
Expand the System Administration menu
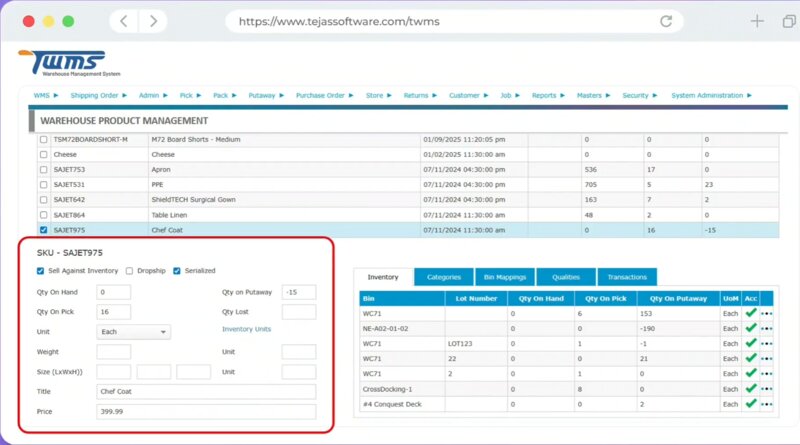point(711,96)
